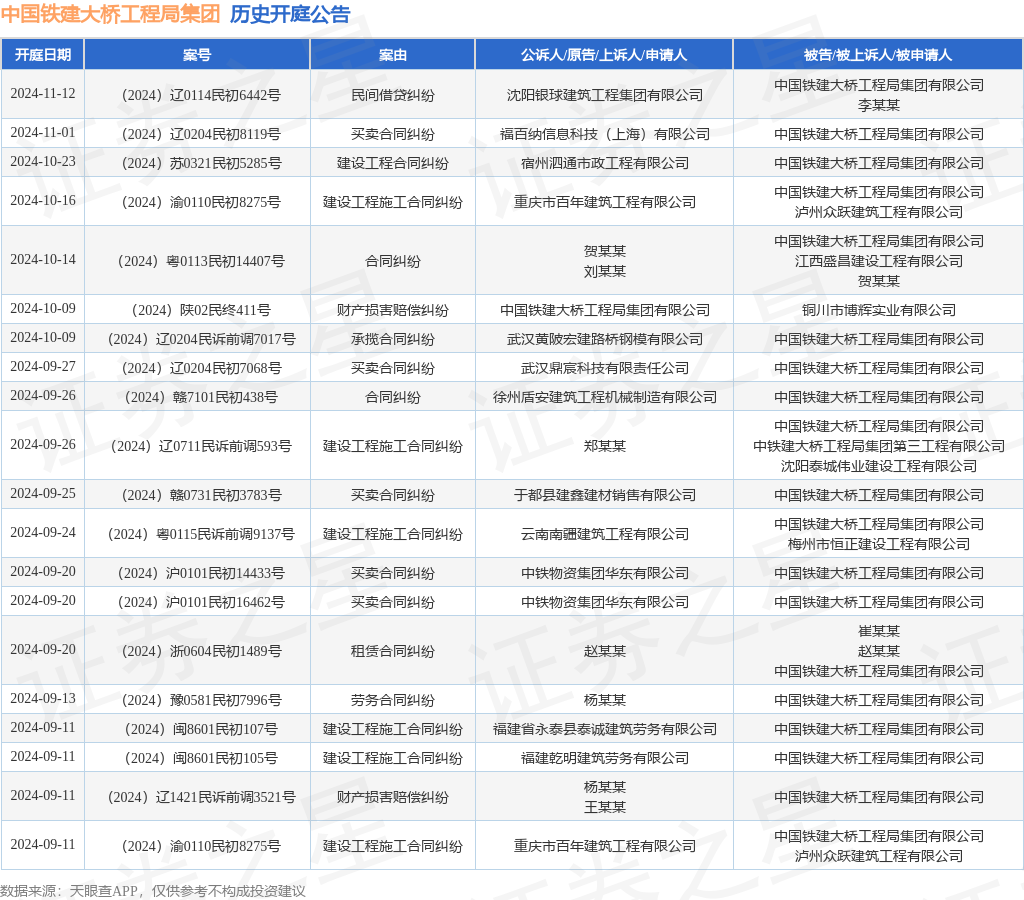Viewport: 1024px width, 900px height.
Task: Click the 公诉人/原告/上诉人/申请人 column header
Action: click(x=604, y=55)
